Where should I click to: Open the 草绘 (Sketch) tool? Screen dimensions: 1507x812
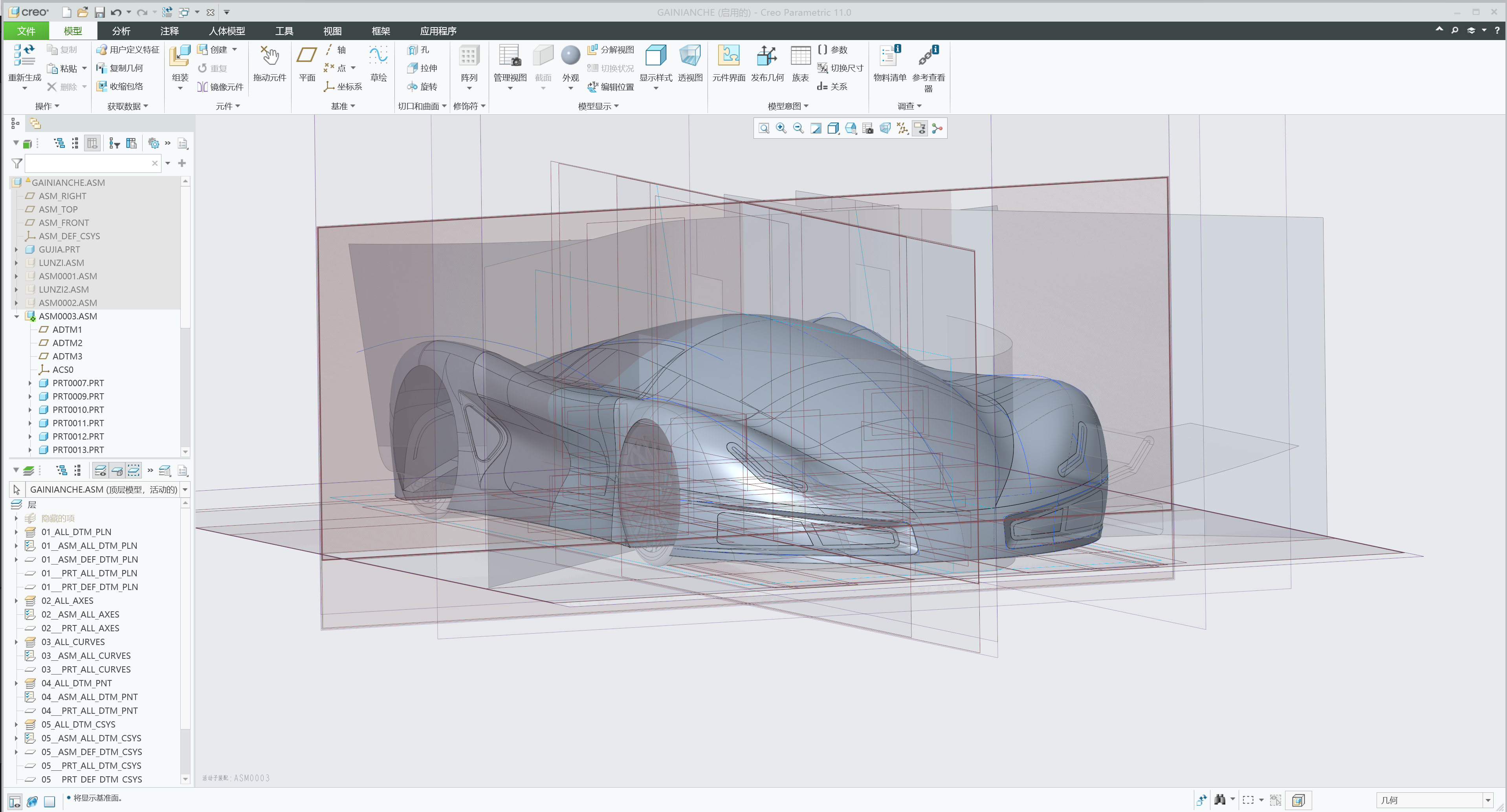pos(378,61)
